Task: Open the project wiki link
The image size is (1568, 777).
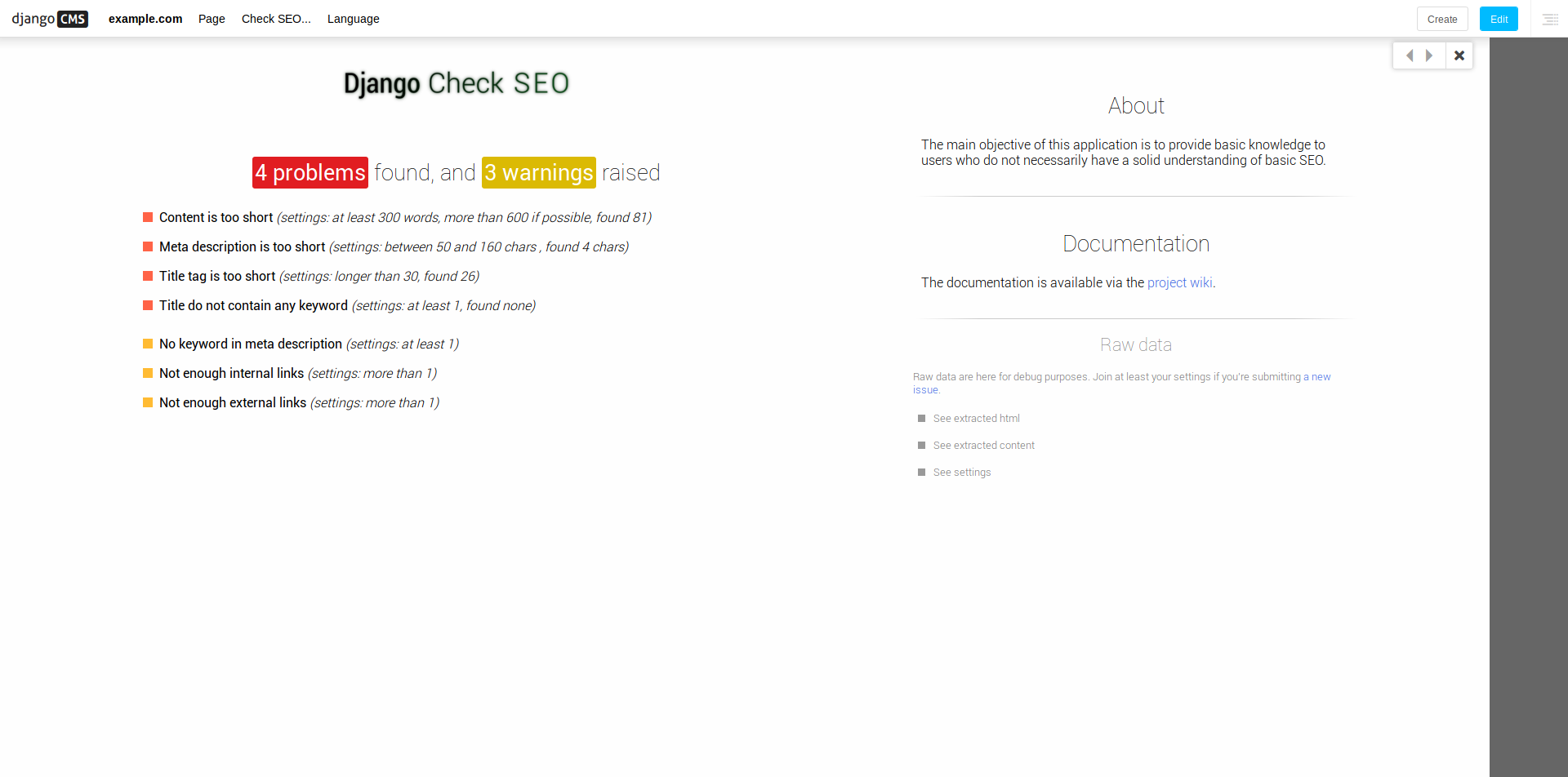Action: 1180,282
